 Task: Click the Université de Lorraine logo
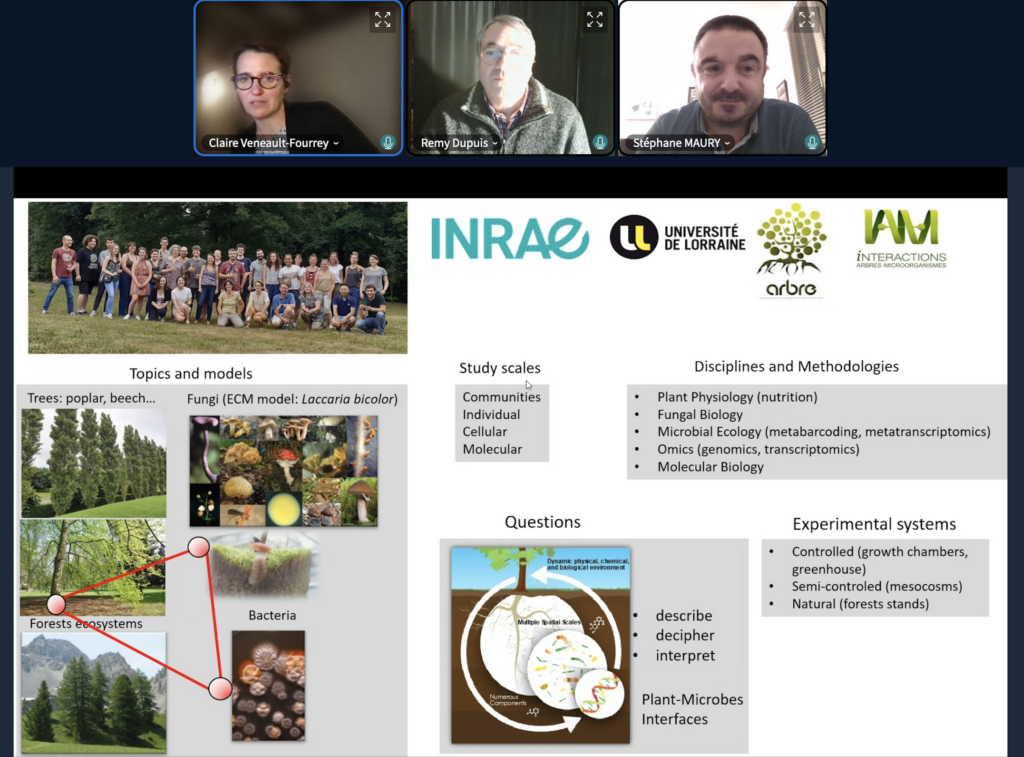pyautogui.click(x=678, y=237)
